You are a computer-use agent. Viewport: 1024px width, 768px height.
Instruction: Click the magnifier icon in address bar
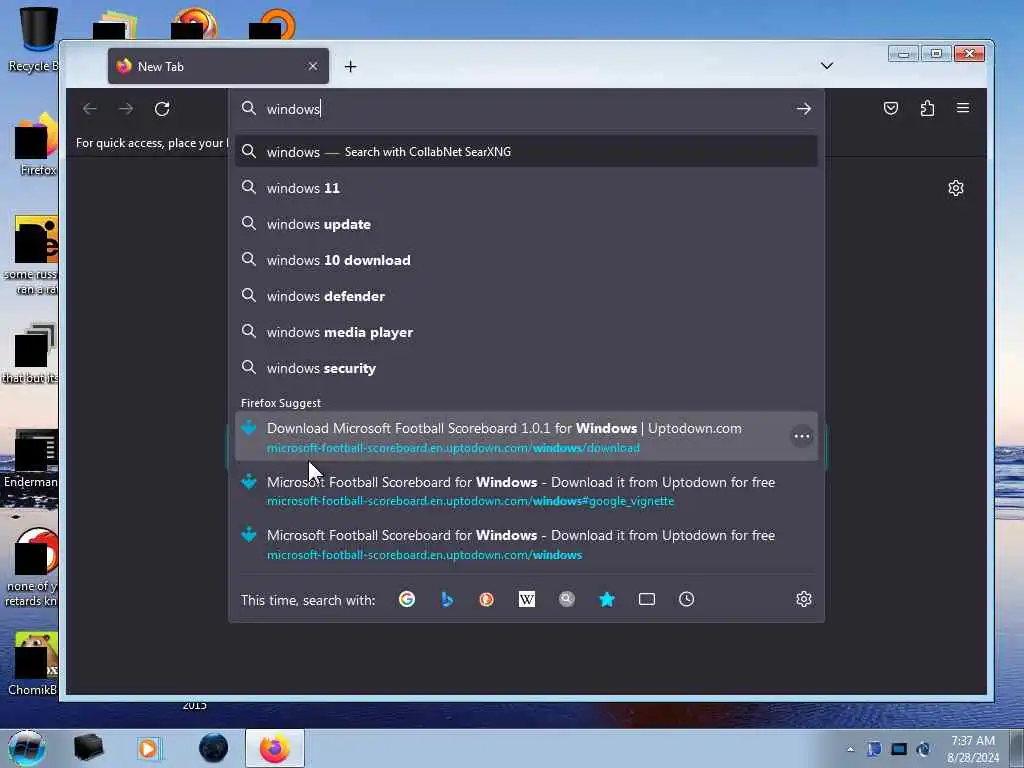click(249, 108)
